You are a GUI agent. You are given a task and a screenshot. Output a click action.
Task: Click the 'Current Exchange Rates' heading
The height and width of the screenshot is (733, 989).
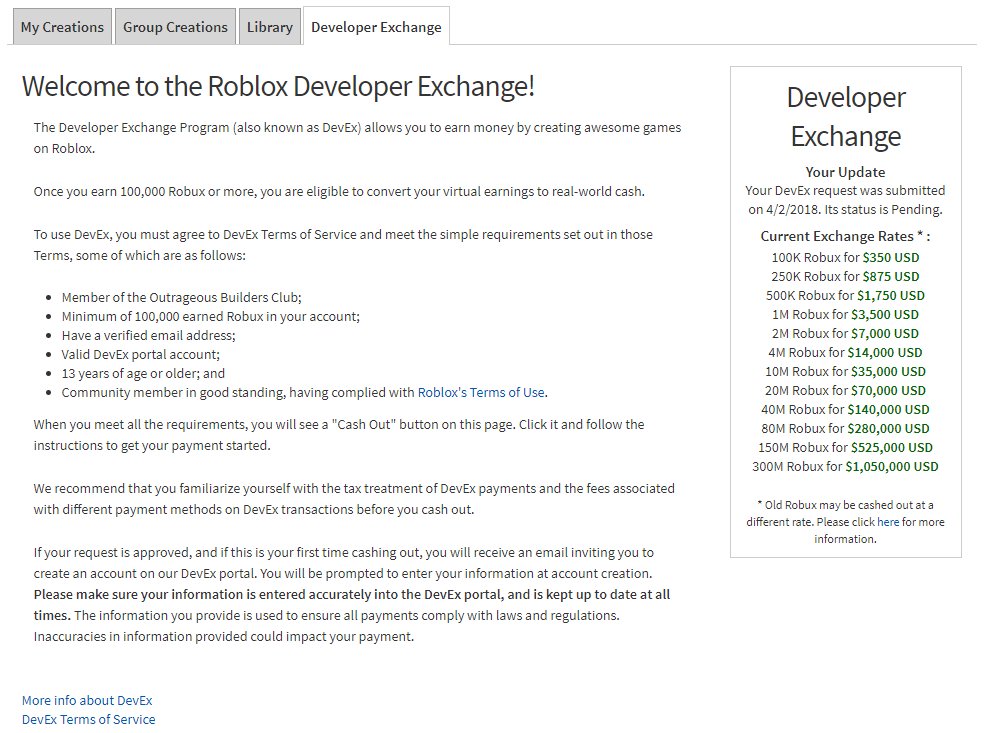tap(845, 236)
